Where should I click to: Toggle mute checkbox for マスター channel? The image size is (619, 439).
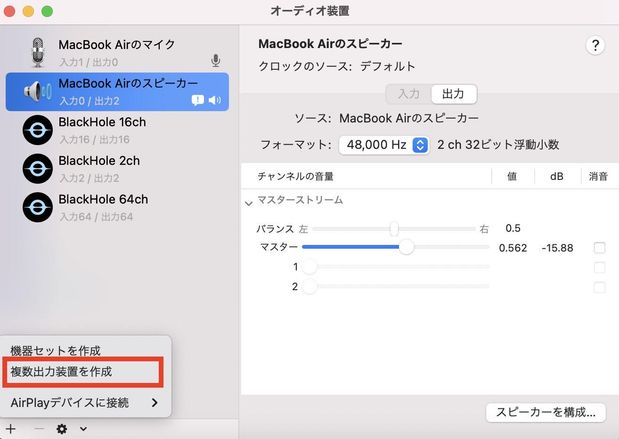pos(599,248)
